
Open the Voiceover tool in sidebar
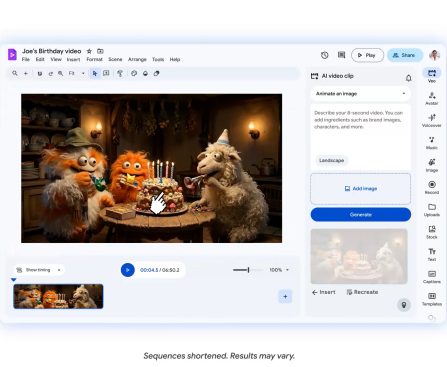pyautogui.click(x=432, y=120)
